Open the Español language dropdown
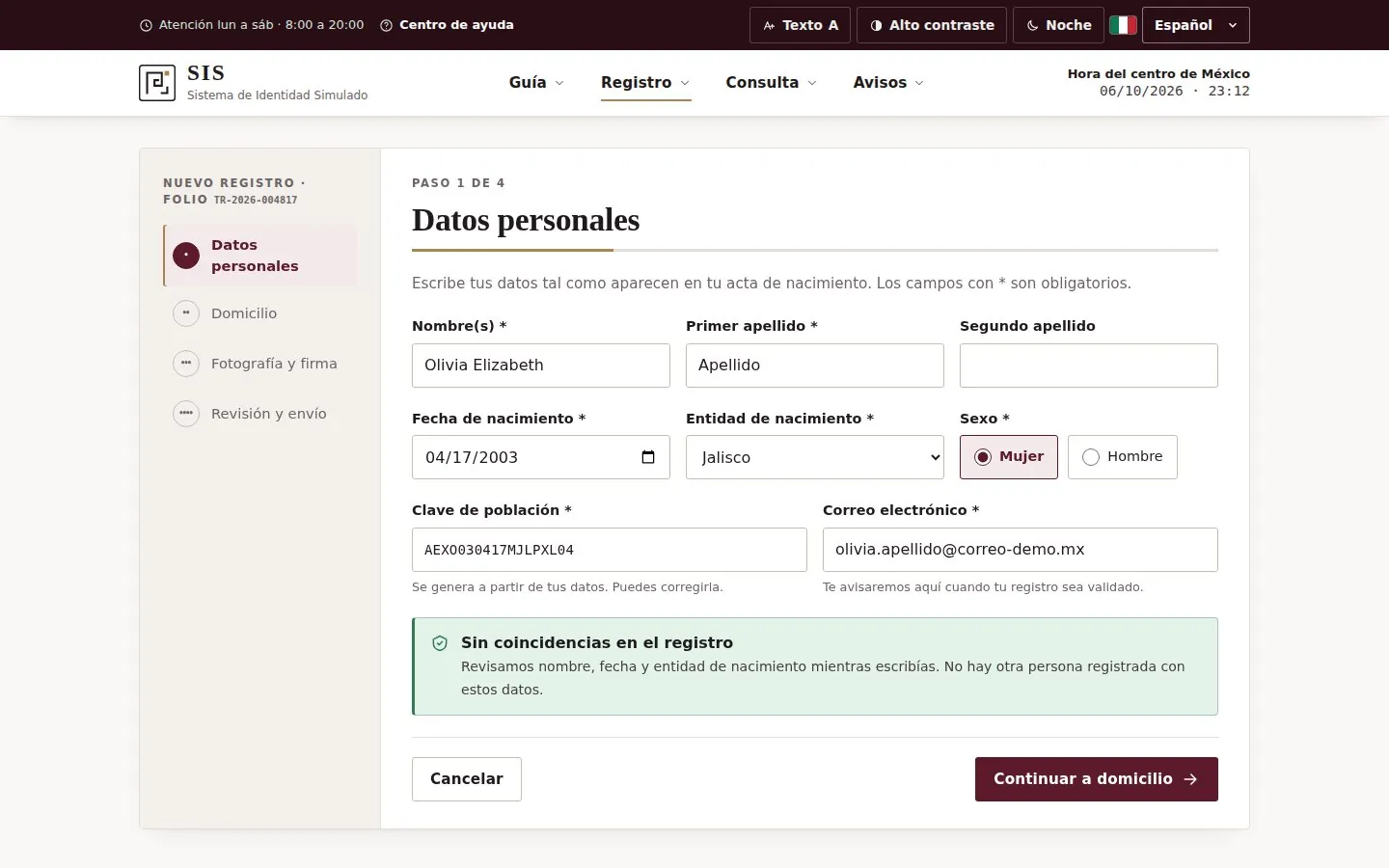1389x868 pixels. (1196, 25)
